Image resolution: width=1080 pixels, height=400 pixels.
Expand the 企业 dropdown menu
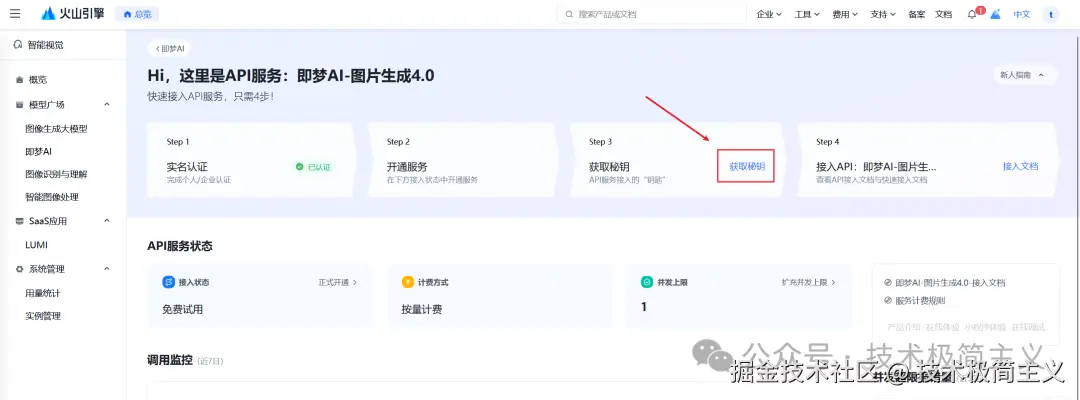pos(769,14)
